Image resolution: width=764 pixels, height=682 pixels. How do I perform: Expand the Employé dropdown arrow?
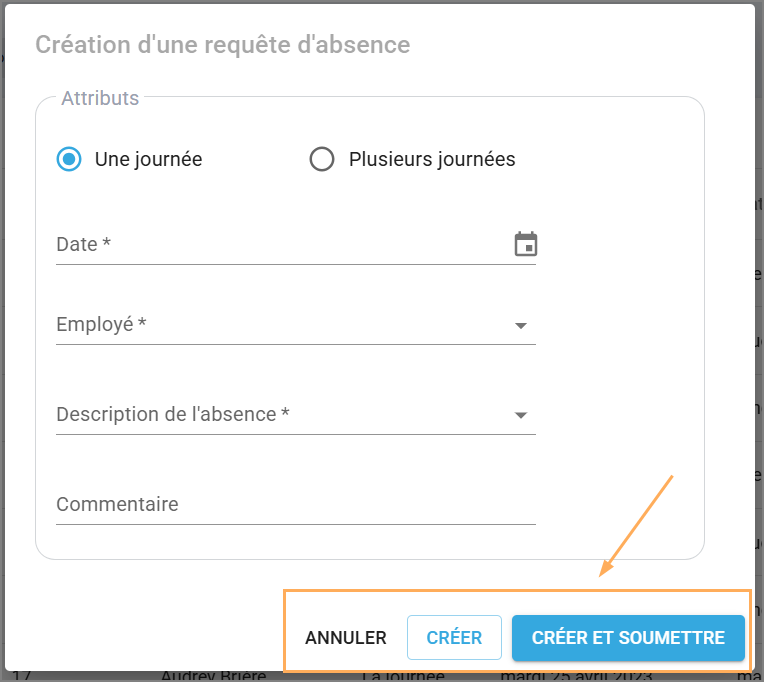pyautogui.click(x=520, y=326)
